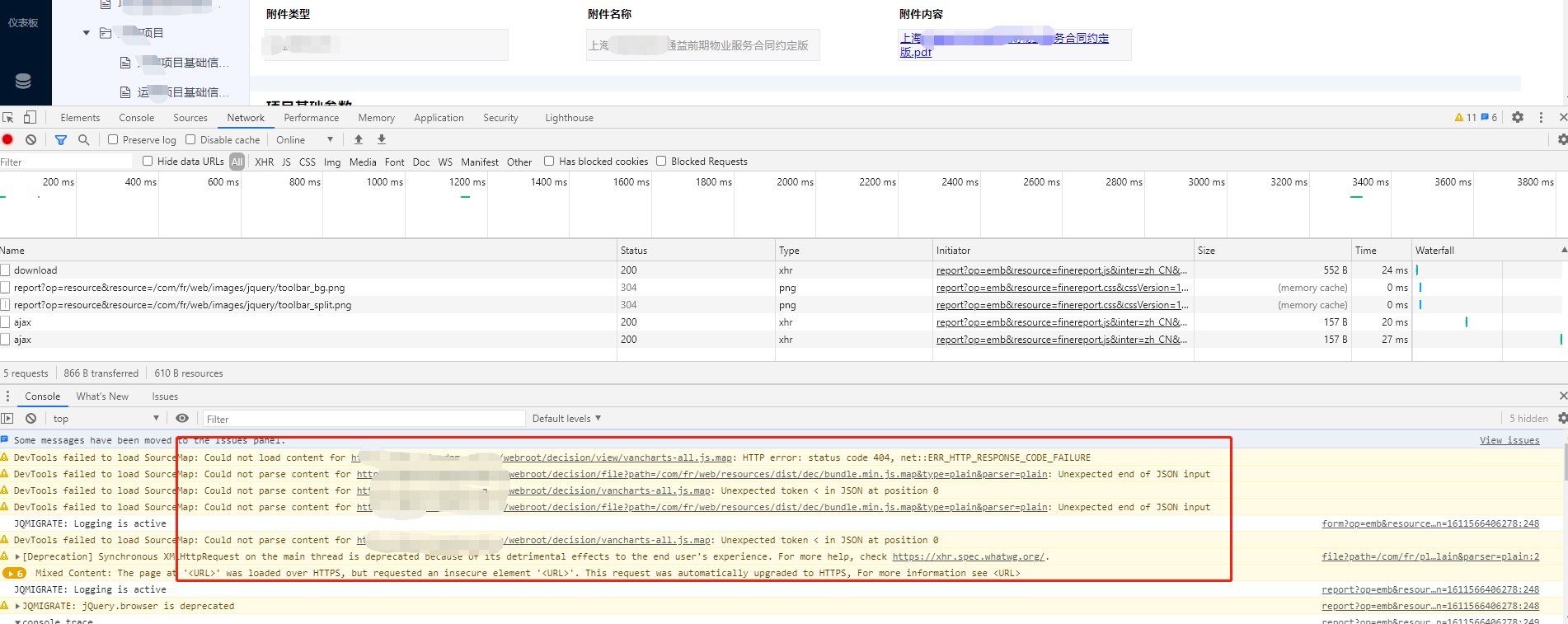Check the toolbar_split.png row checkbox
This screenshot has height=624, width=1568.
pyautogui.click(x=5, y=304)
